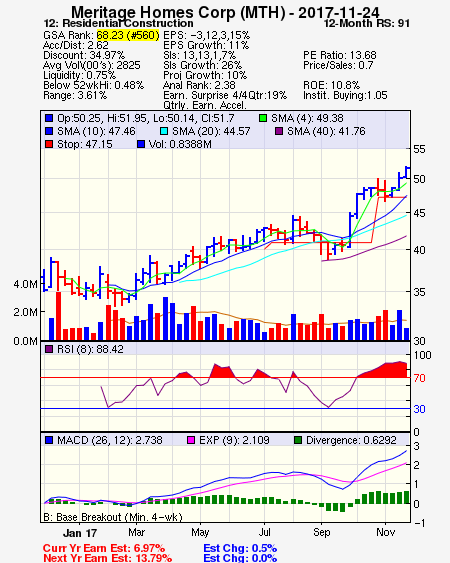This screenshot has height=563, width=450.
Task: Click the Earn. Surprise 4/4Qtr:19% text
Action: point(225,96)
